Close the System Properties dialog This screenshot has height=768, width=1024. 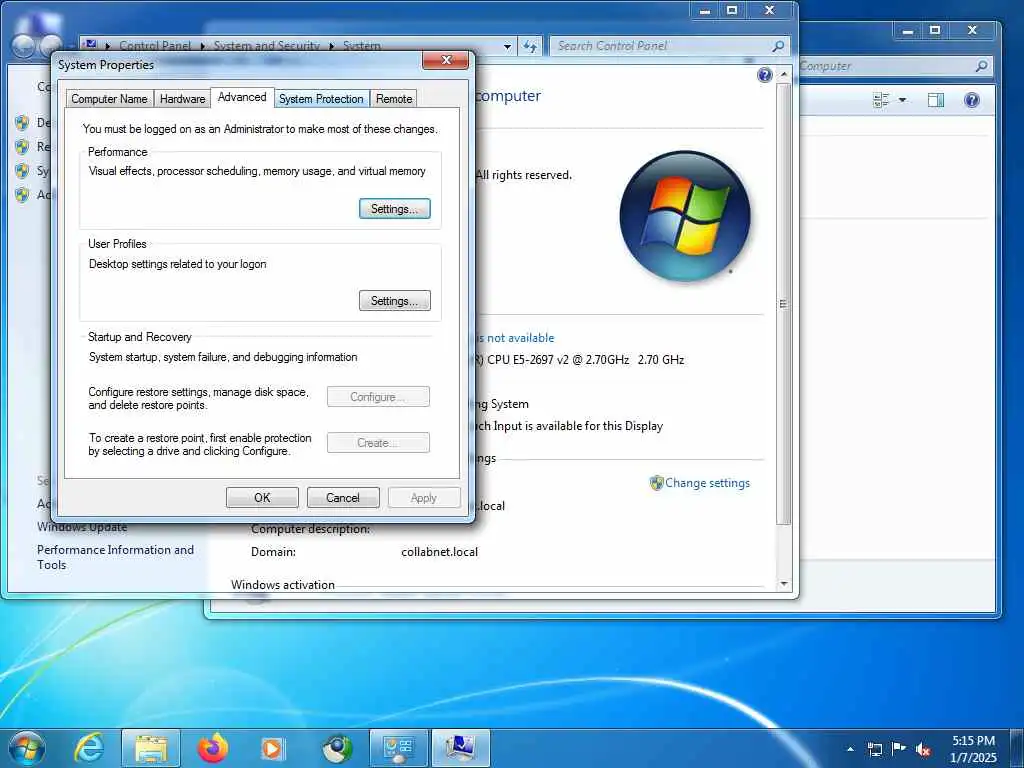click(x=446, y=60)
